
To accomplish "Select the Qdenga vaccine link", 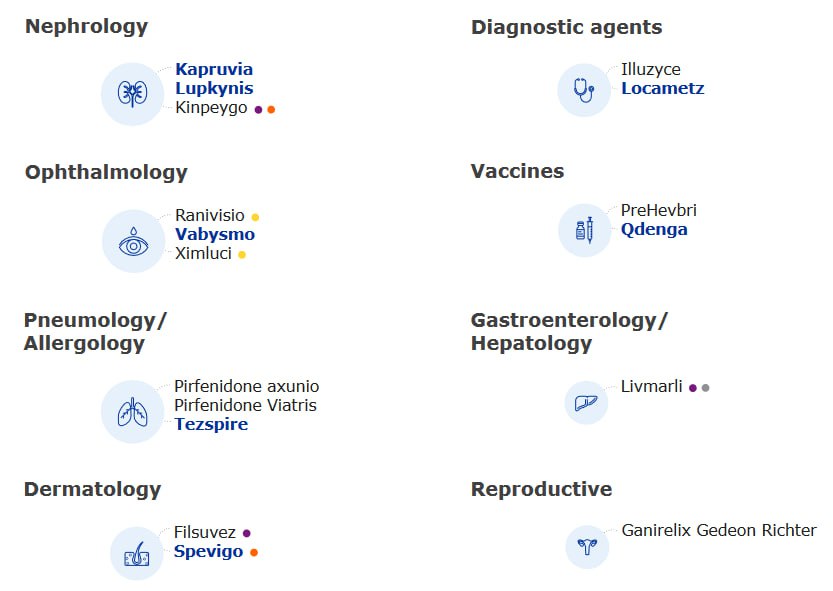I will pyautogui.click(x=654, y=229).
